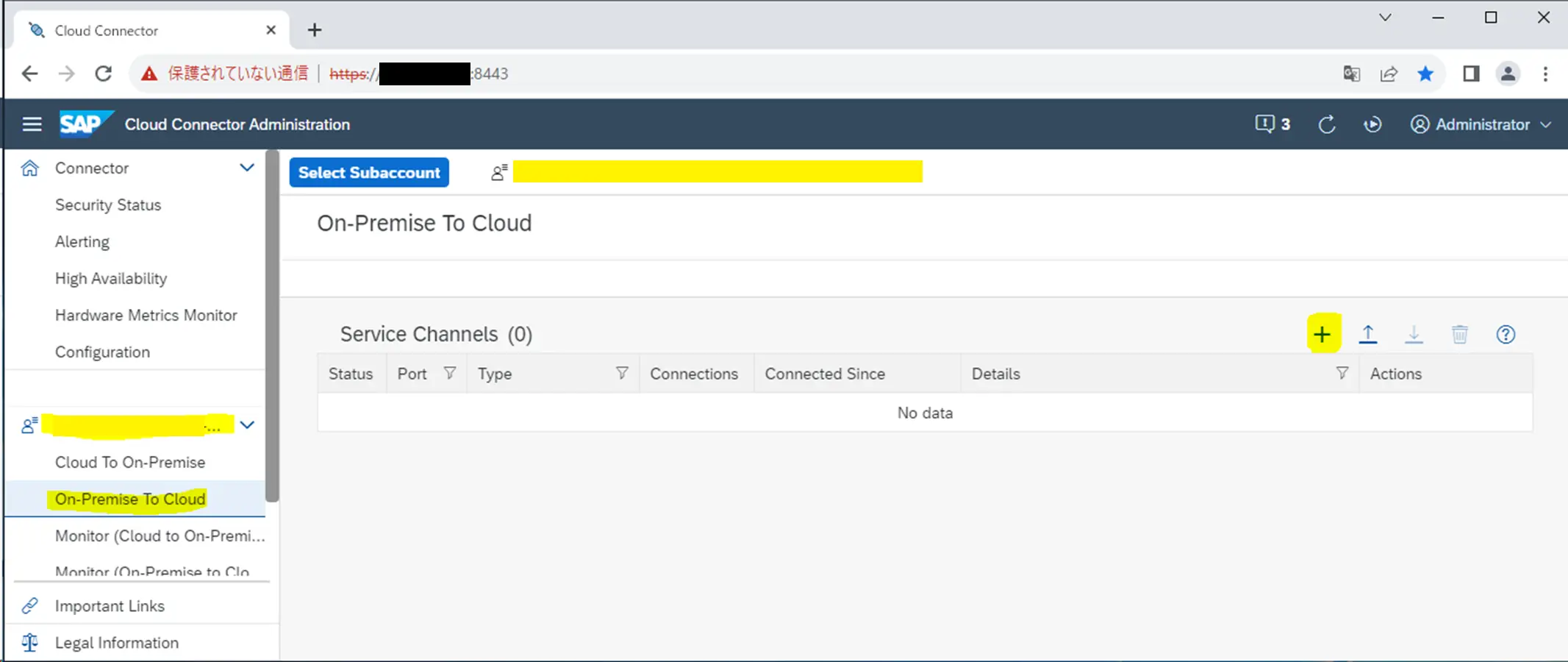Select the Cloud Connector browser tab
Screen dimensions: 1568x662
click(151, 30)
